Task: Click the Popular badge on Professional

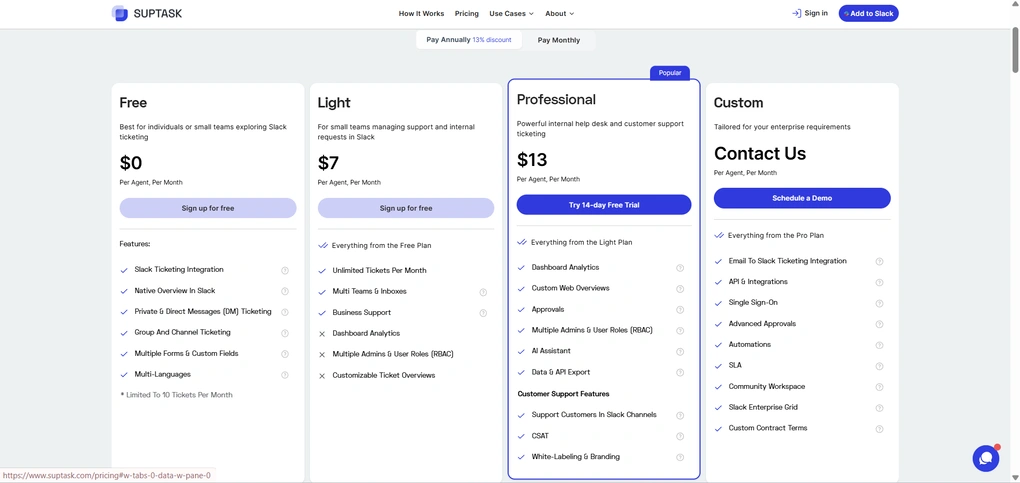Action: point(670,73)
